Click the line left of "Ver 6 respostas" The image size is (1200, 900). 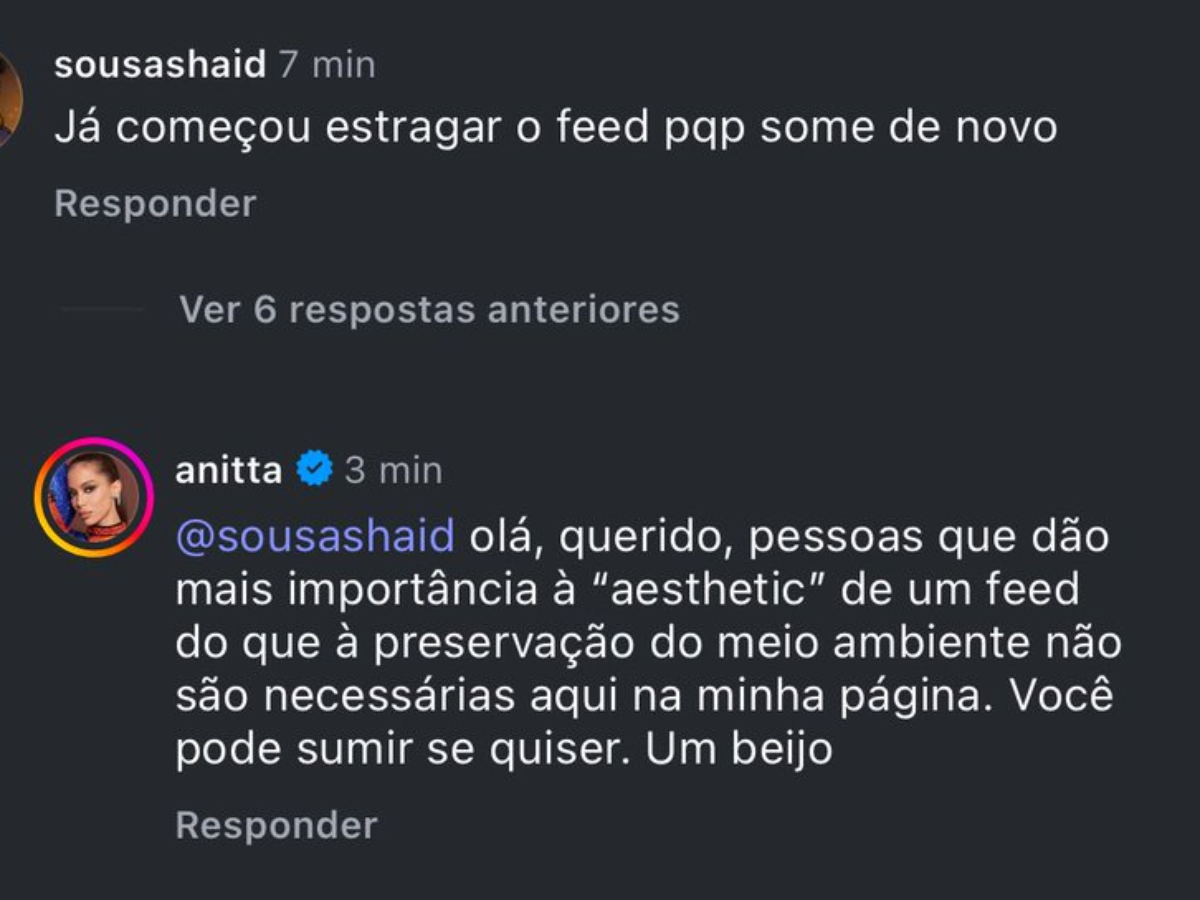point(103,309)
